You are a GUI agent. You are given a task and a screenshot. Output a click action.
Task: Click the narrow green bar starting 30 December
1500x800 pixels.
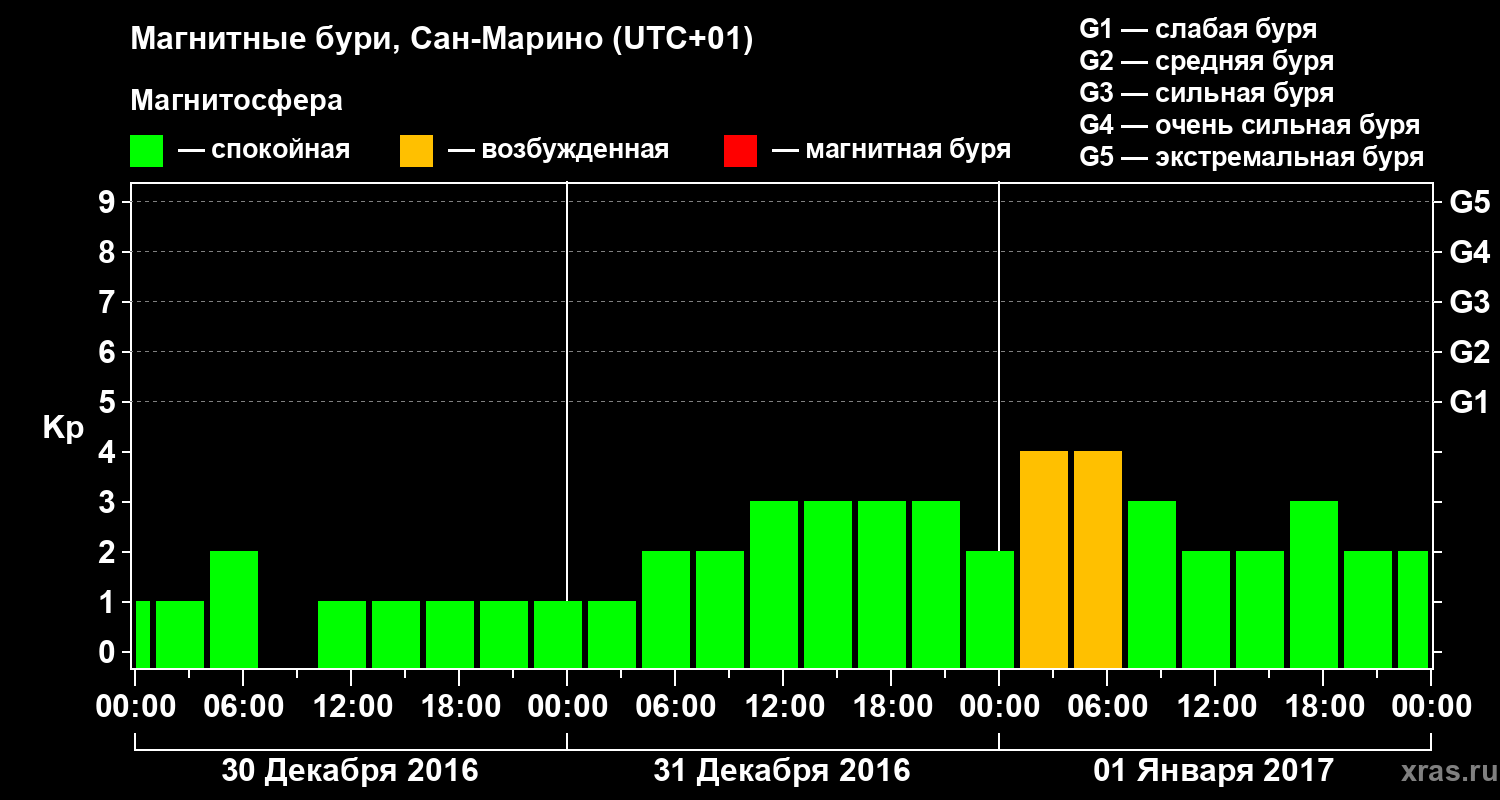(142, 634)
